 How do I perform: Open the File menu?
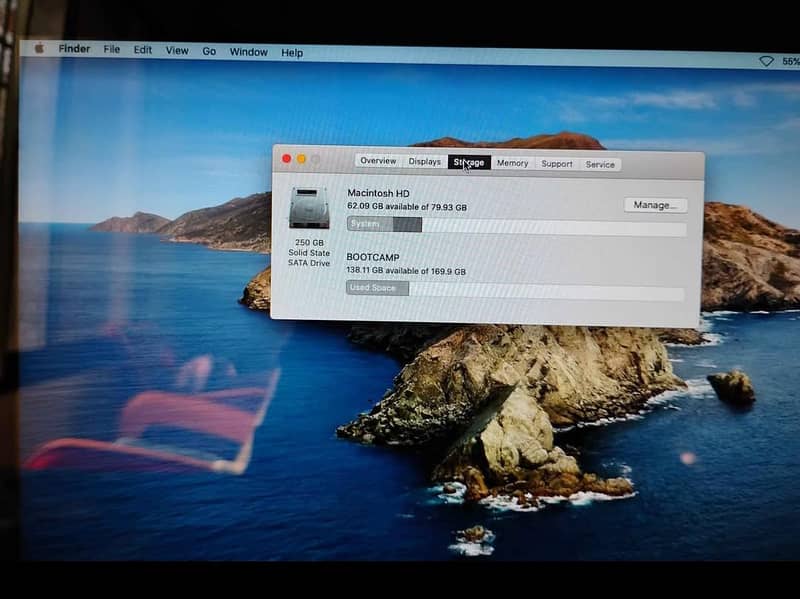click(111, 49)
